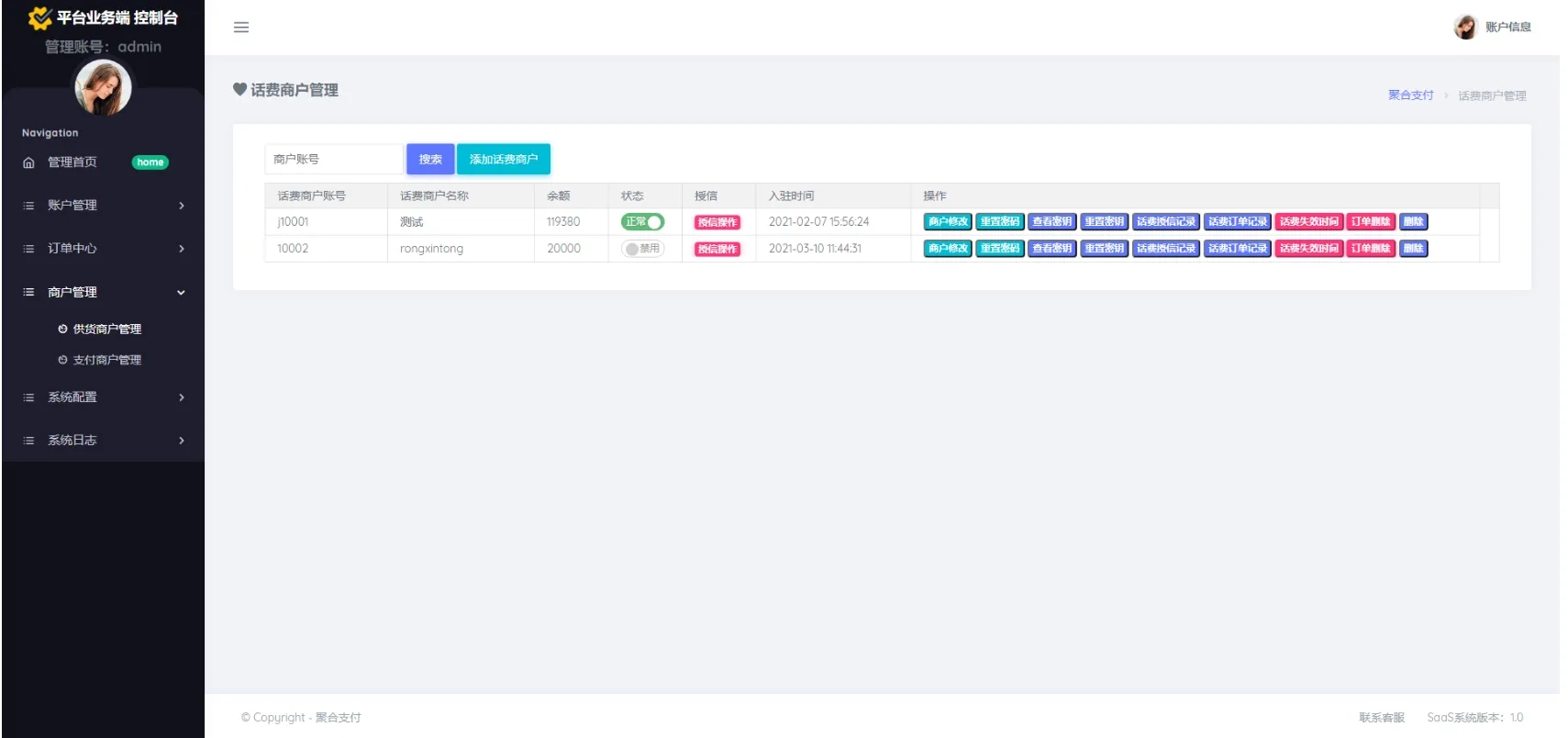Open 管理首页 from the navigation
The height and width of the screenshot is (738, 1568).
click(72, 162)
